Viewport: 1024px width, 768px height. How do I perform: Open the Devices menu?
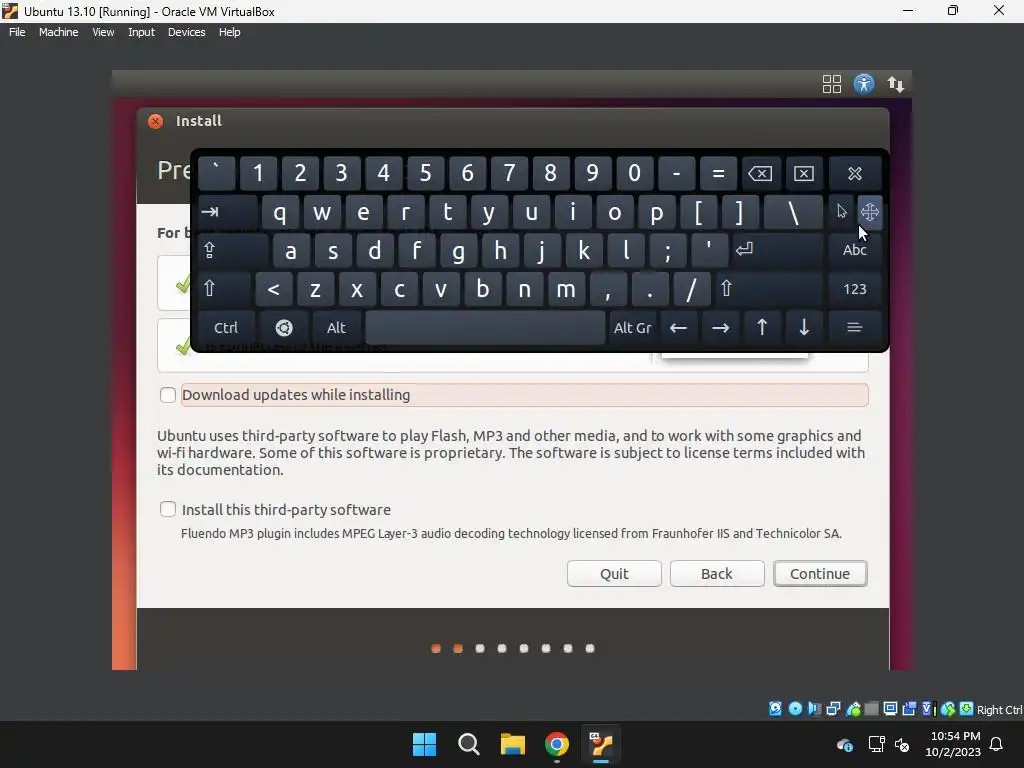pyautogui.click(x=186, y=32)
